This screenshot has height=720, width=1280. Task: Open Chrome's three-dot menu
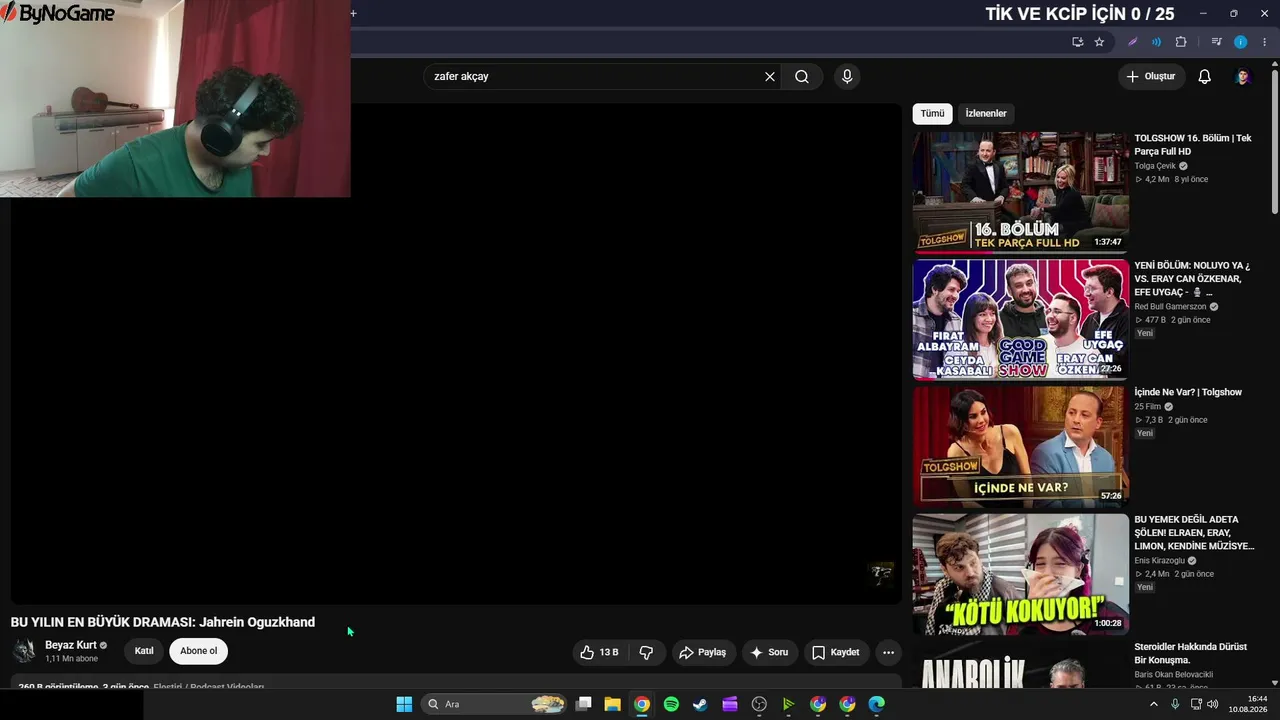(x=1264, y=42)
